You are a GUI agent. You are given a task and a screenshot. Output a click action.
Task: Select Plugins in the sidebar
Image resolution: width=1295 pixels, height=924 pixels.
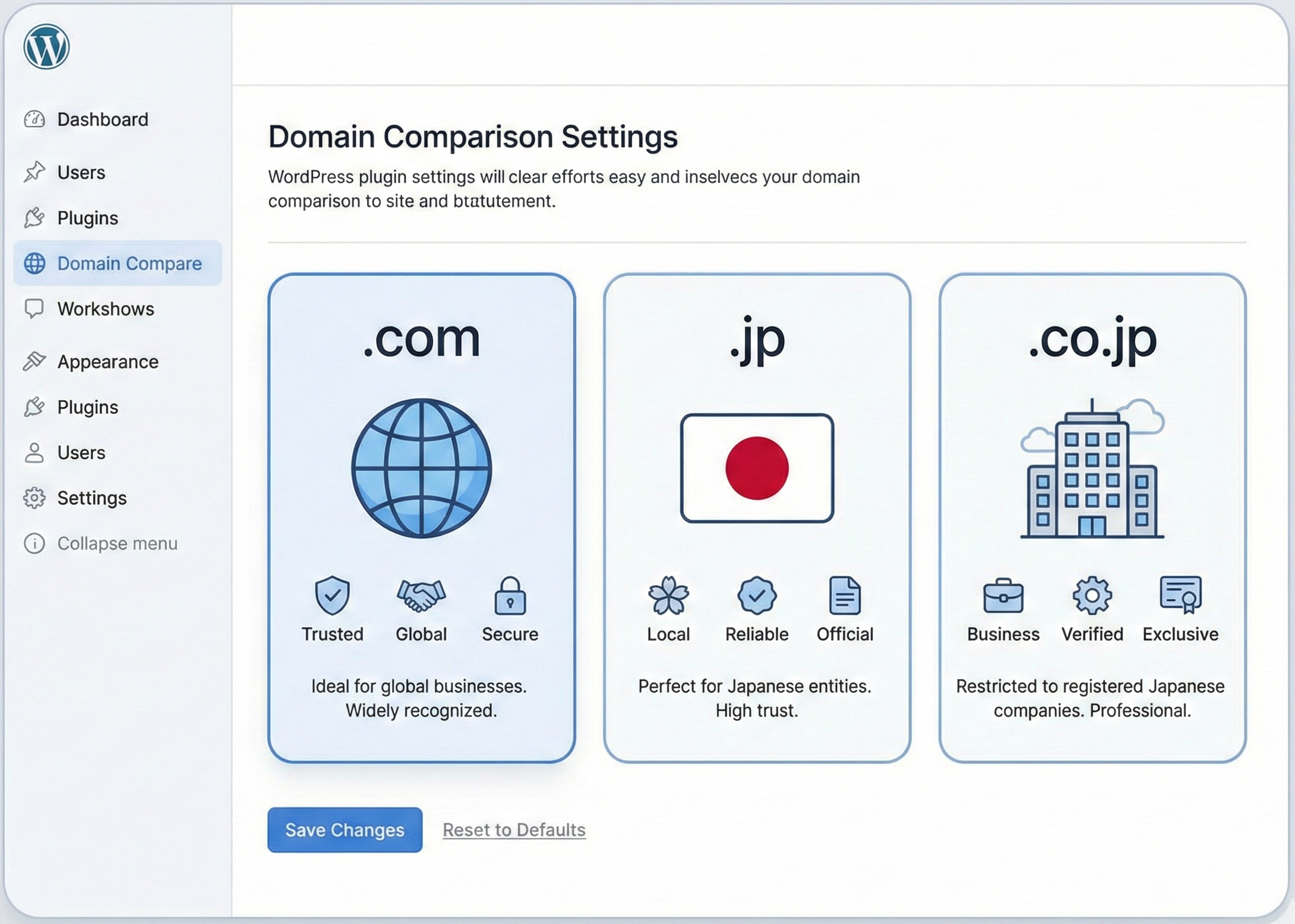88,218
